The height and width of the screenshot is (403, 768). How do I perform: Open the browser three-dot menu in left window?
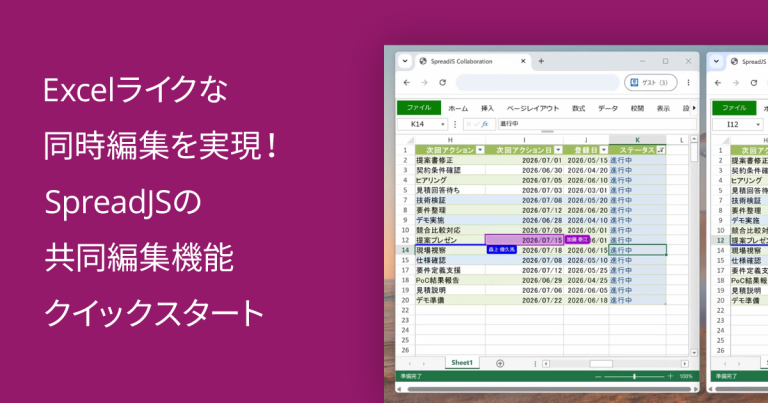688,83
